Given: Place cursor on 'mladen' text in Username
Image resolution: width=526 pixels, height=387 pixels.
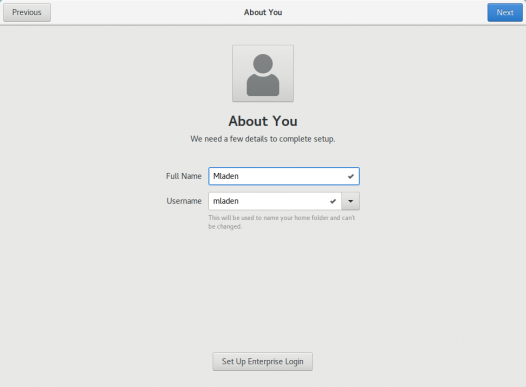Looking at the screenshot, I should coord(226,201).
